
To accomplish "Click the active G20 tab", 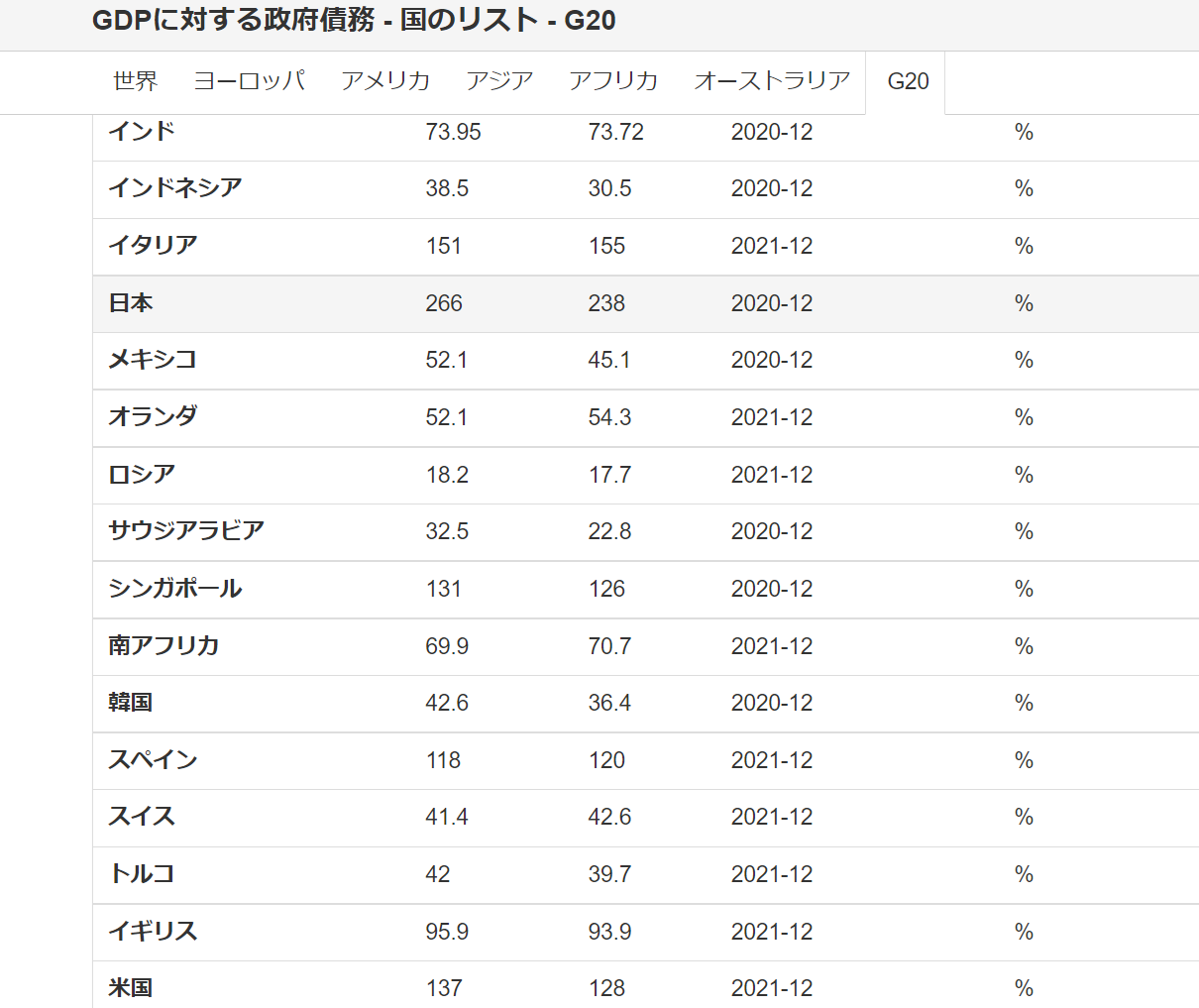I will 908,82.
